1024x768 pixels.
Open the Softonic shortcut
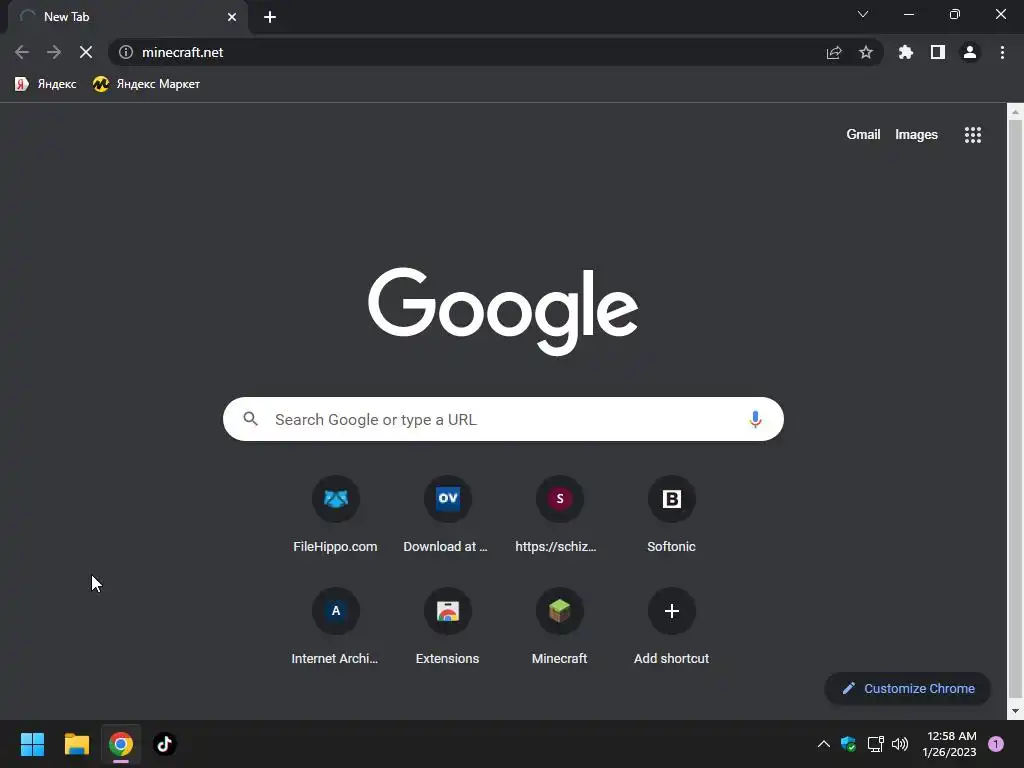click(671, 515)
